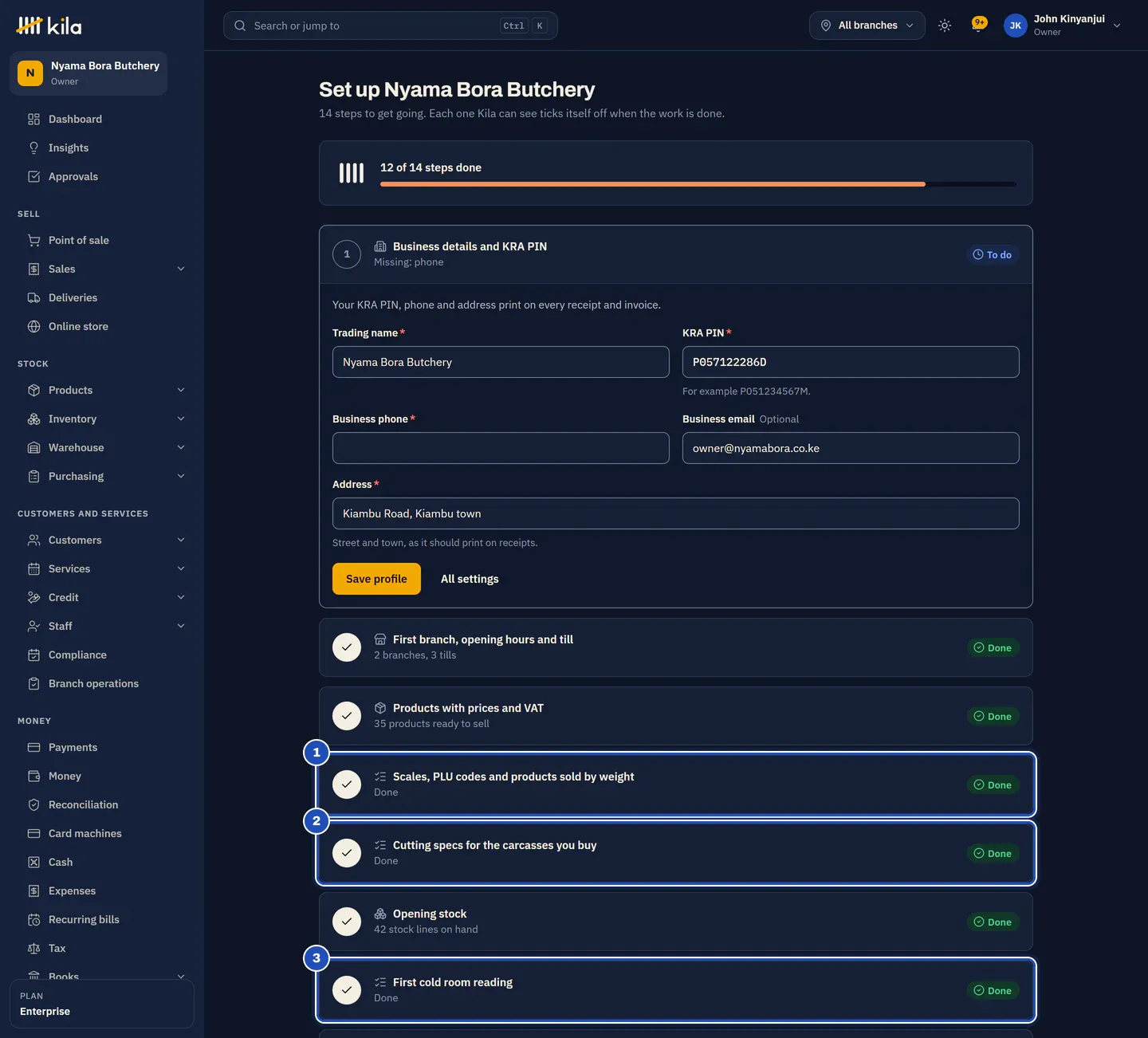Toggle the First cold room reading checkmark

(347, 990)
